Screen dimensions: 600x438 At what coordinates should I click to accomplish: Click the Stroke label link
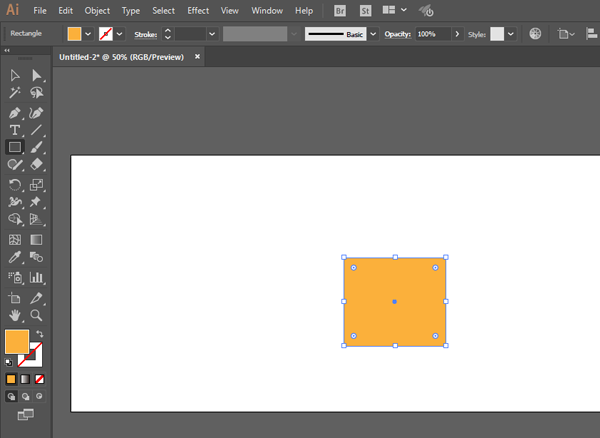[x=146, y=33]
